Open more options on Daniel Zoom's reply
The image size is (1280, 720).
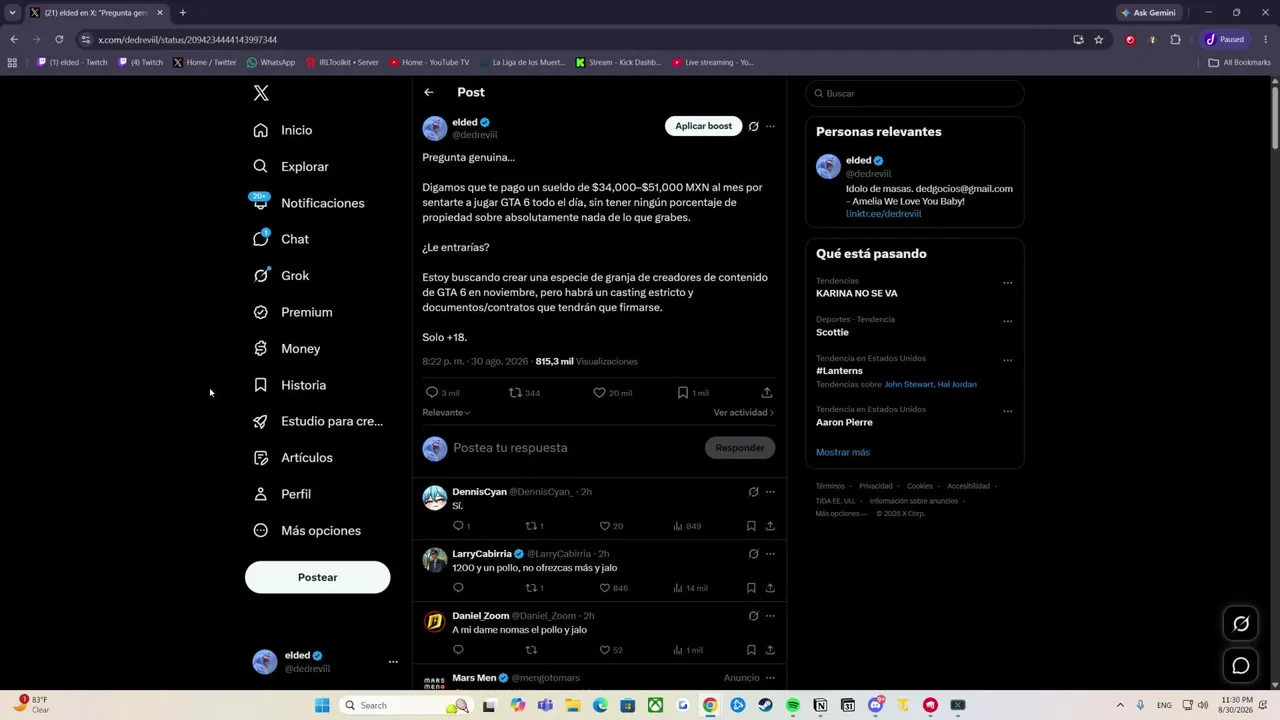(x=770, y=616)
